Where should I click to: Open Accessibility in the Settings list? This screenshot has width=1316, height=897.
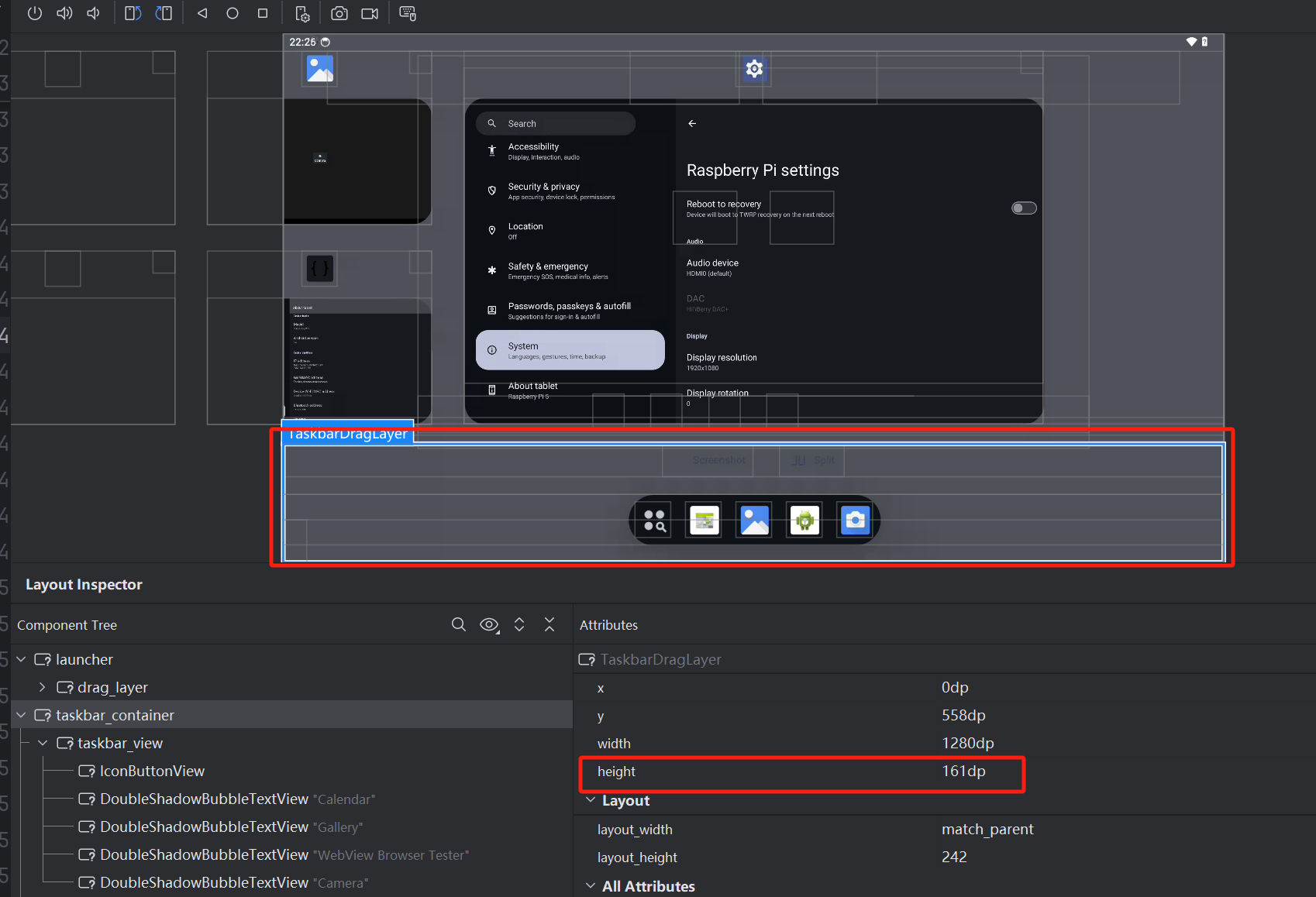tap(570, 151)
